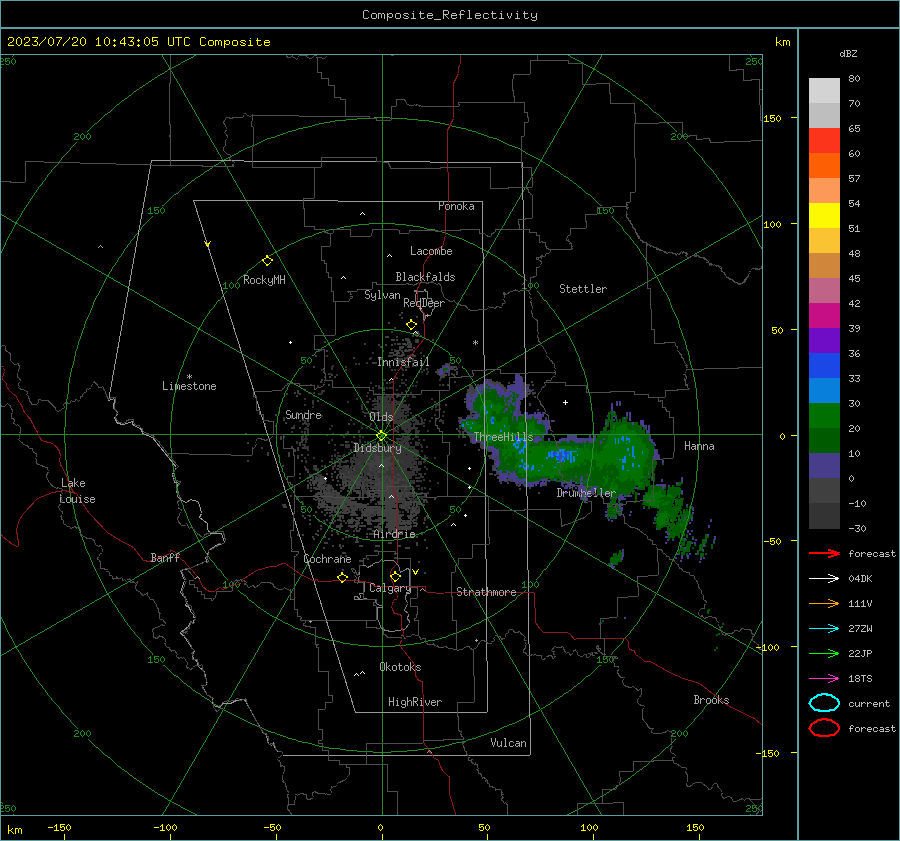Click the red forecast arrow legend icon
The width and height of the screenshot is (900, 841).
pyautogui.click(x=824, y=553)
